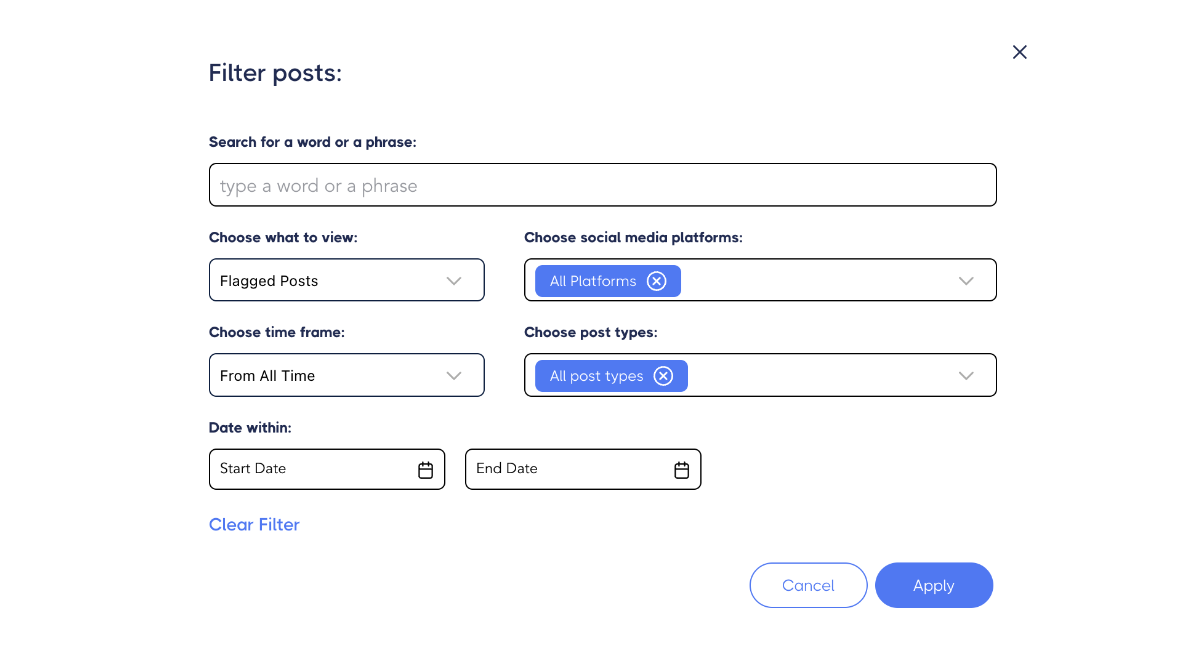Image resolution: width=1200 pixels, height=650 pixels.
Task: Close the Filter posts dialog
Action: (1019, 52)
